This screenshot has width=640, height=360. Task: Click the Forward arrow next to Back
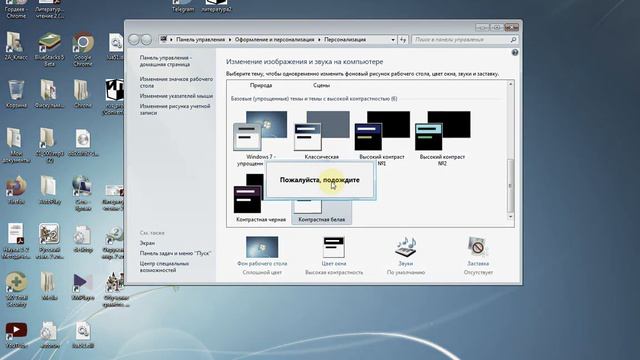146,40
